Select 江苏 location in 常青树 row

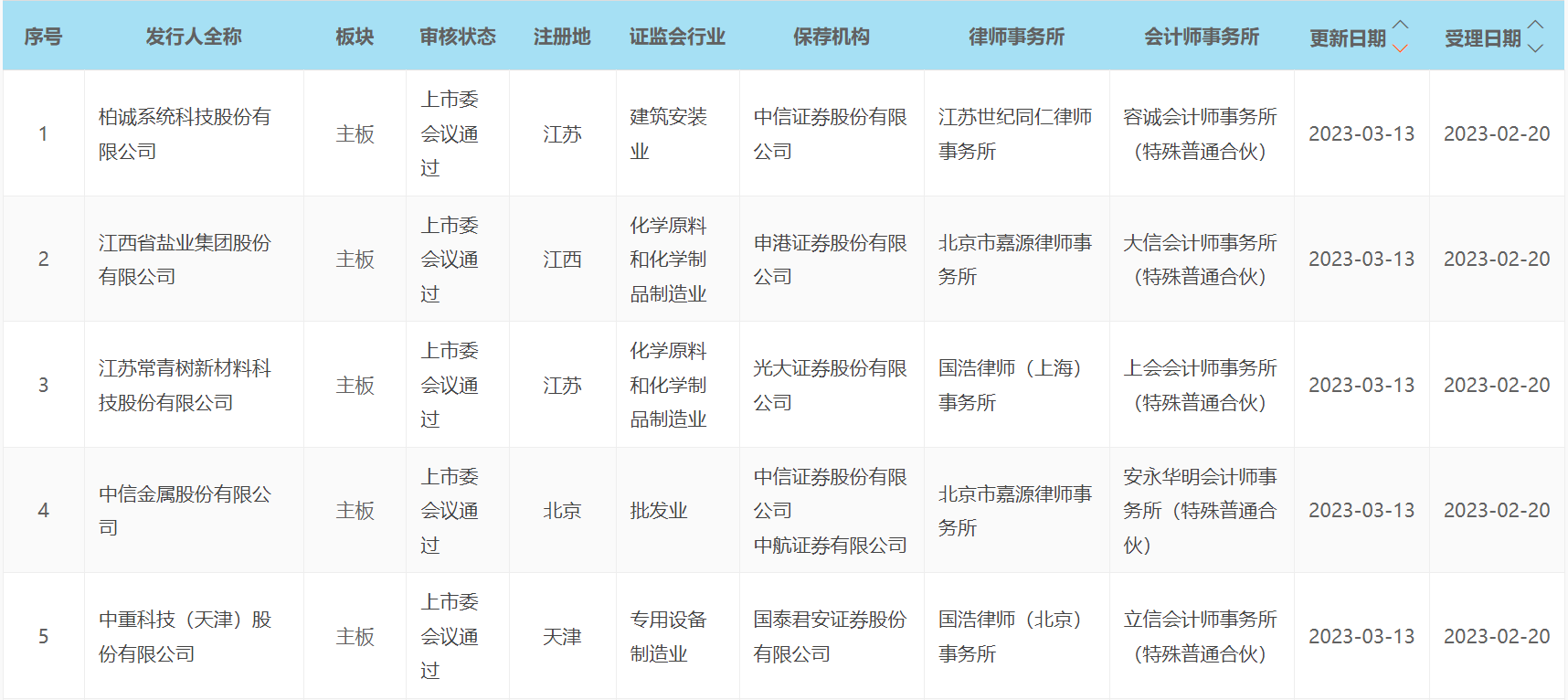[562, 385]
